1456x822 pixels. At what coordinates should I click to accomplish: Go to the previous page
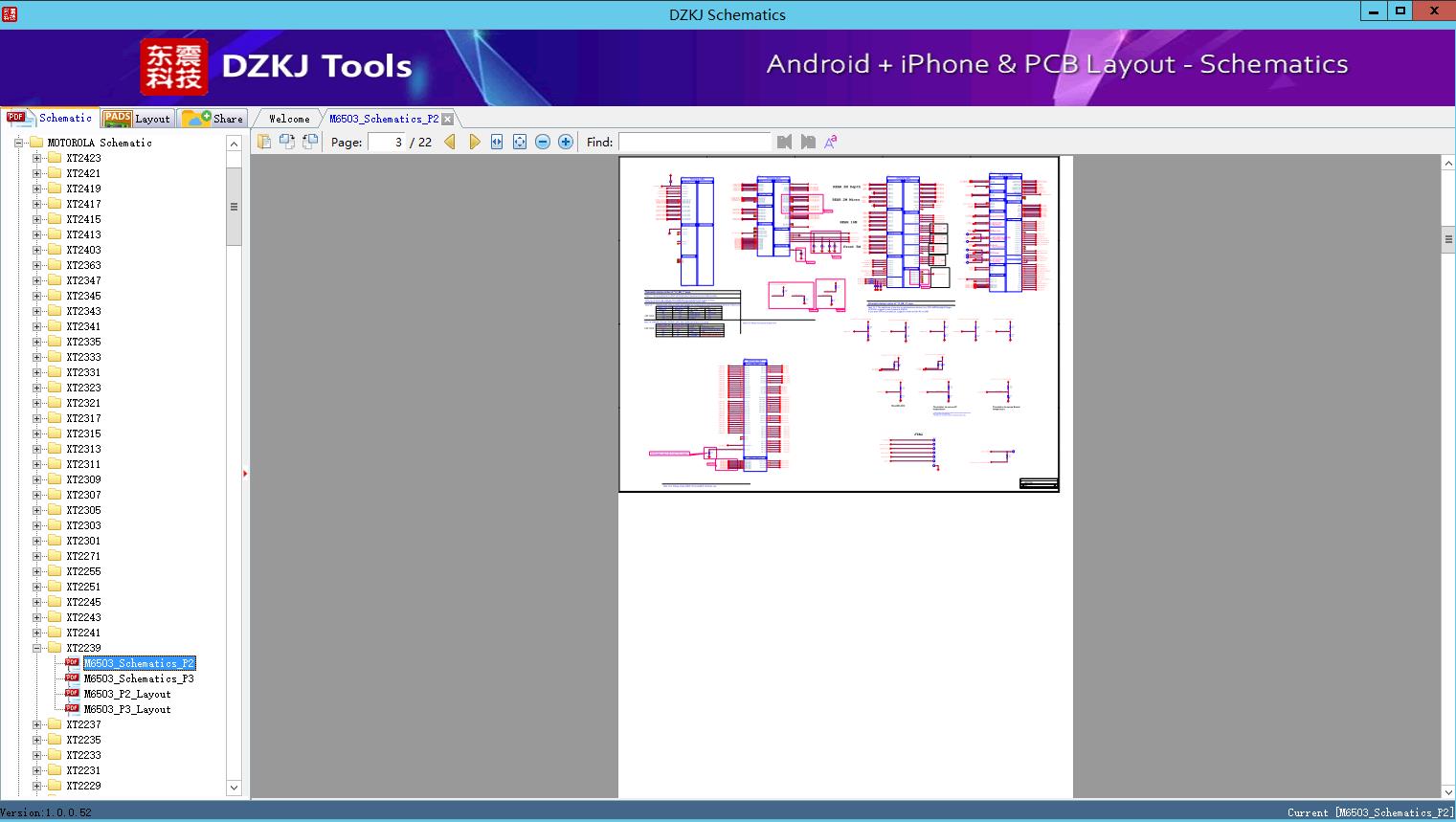[450, 142]
